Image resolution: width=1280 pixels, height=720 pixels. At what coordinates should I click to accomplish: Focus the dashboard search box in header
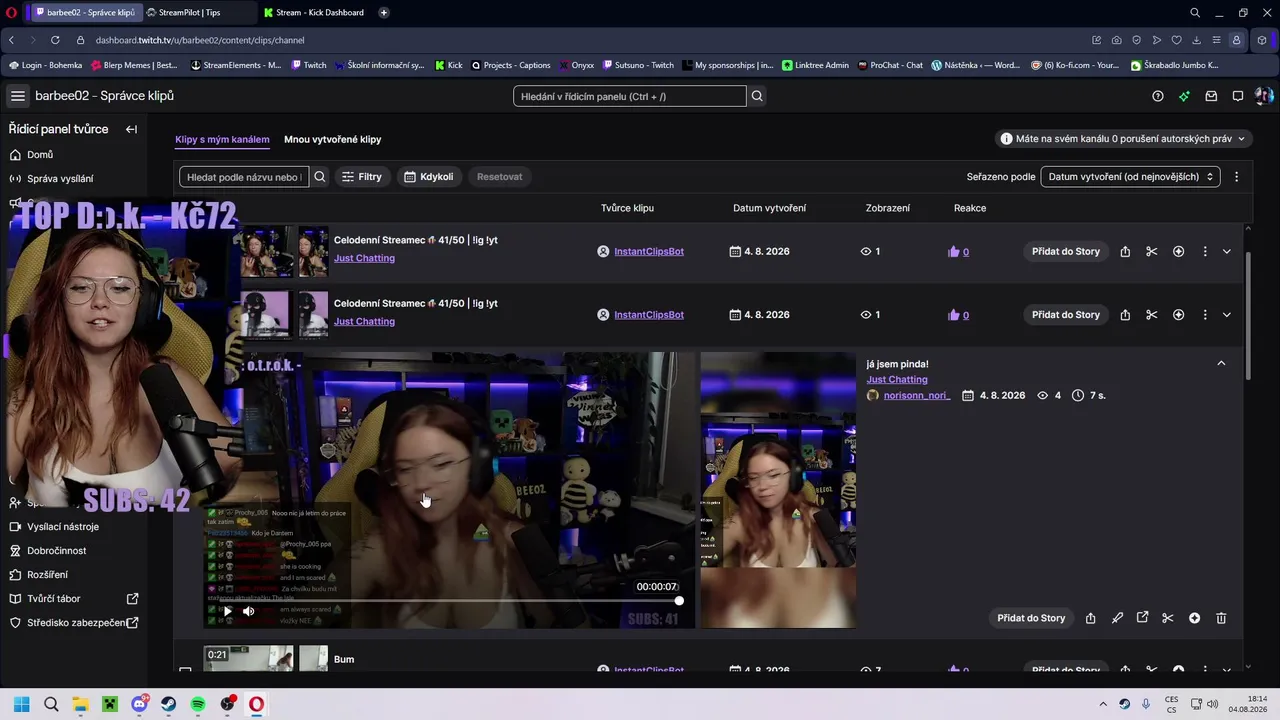tap(630, 96)
